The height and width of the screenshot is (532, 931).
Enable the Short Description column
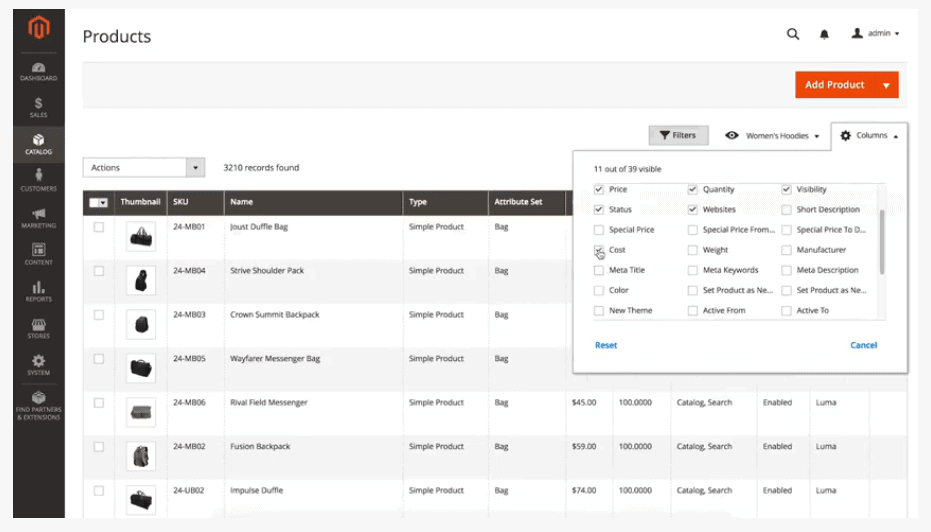[786, 210]
